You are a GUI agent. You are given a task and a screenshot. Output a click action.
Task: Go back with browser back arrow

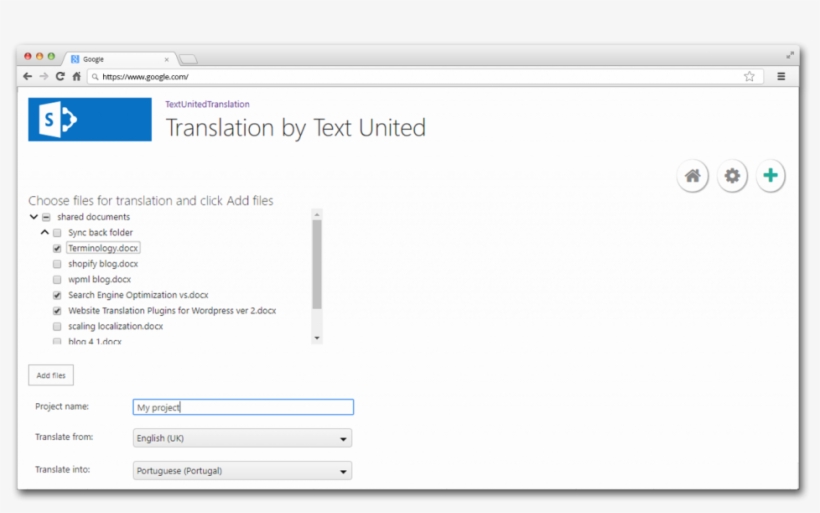pos(28,76)
